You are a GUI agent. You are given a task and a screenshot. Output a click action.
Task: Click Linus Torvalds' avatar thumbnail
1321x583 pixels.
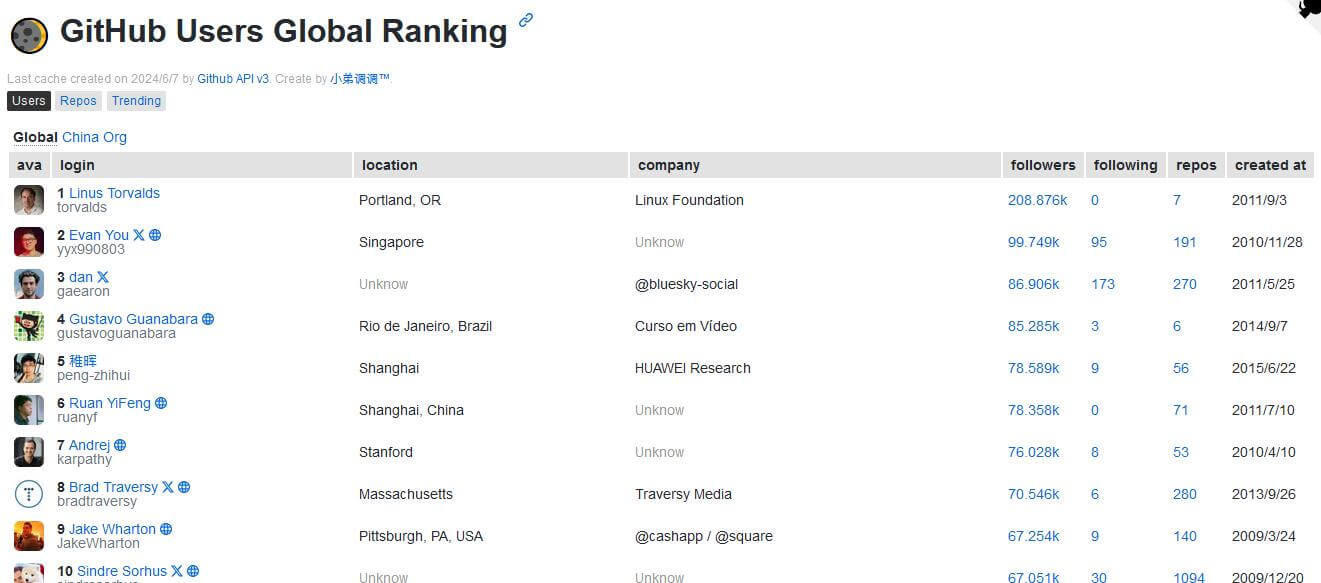point(29,200)
